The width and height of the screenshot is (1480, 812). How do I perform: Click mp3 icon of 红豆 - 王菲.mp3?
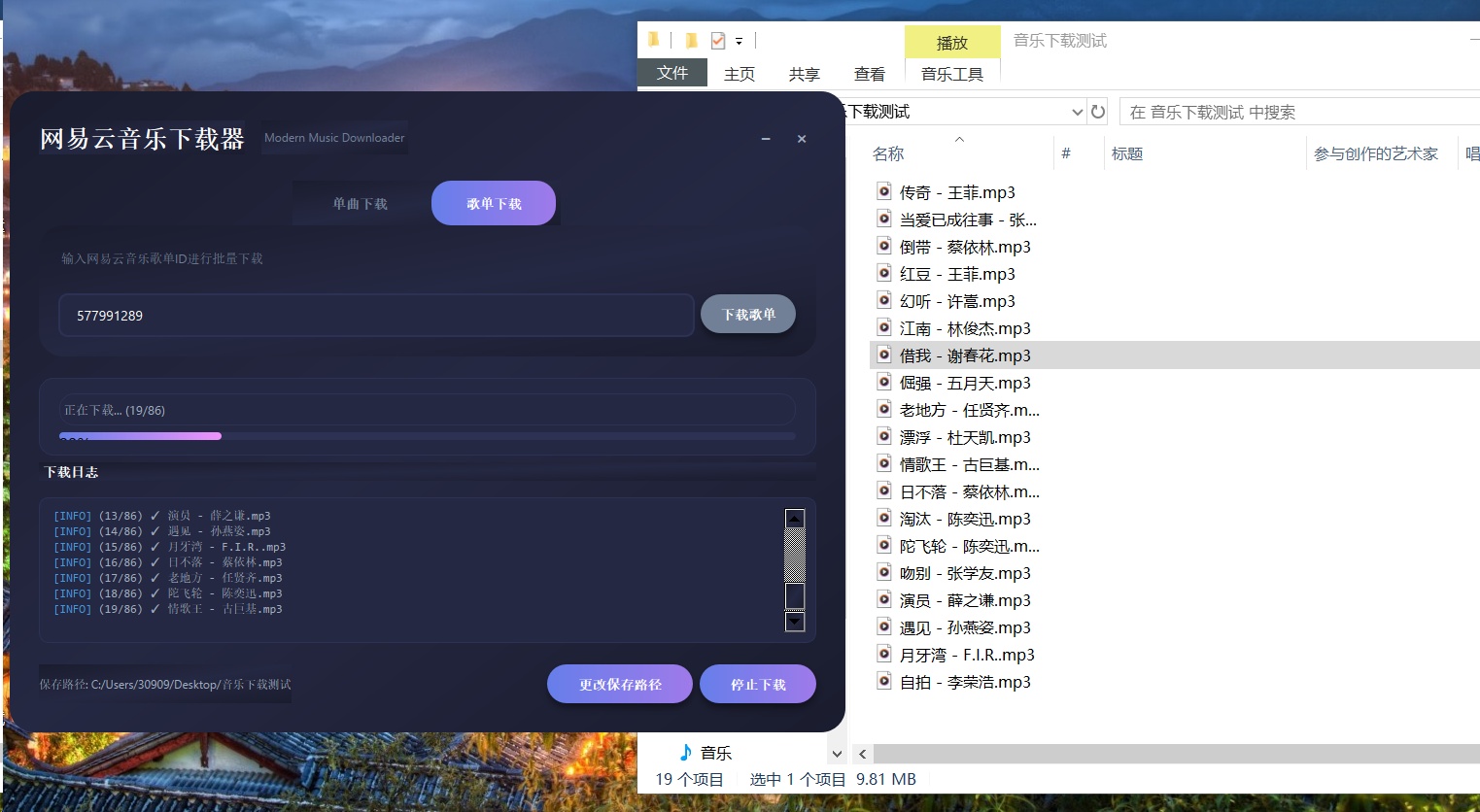(884, 273)
